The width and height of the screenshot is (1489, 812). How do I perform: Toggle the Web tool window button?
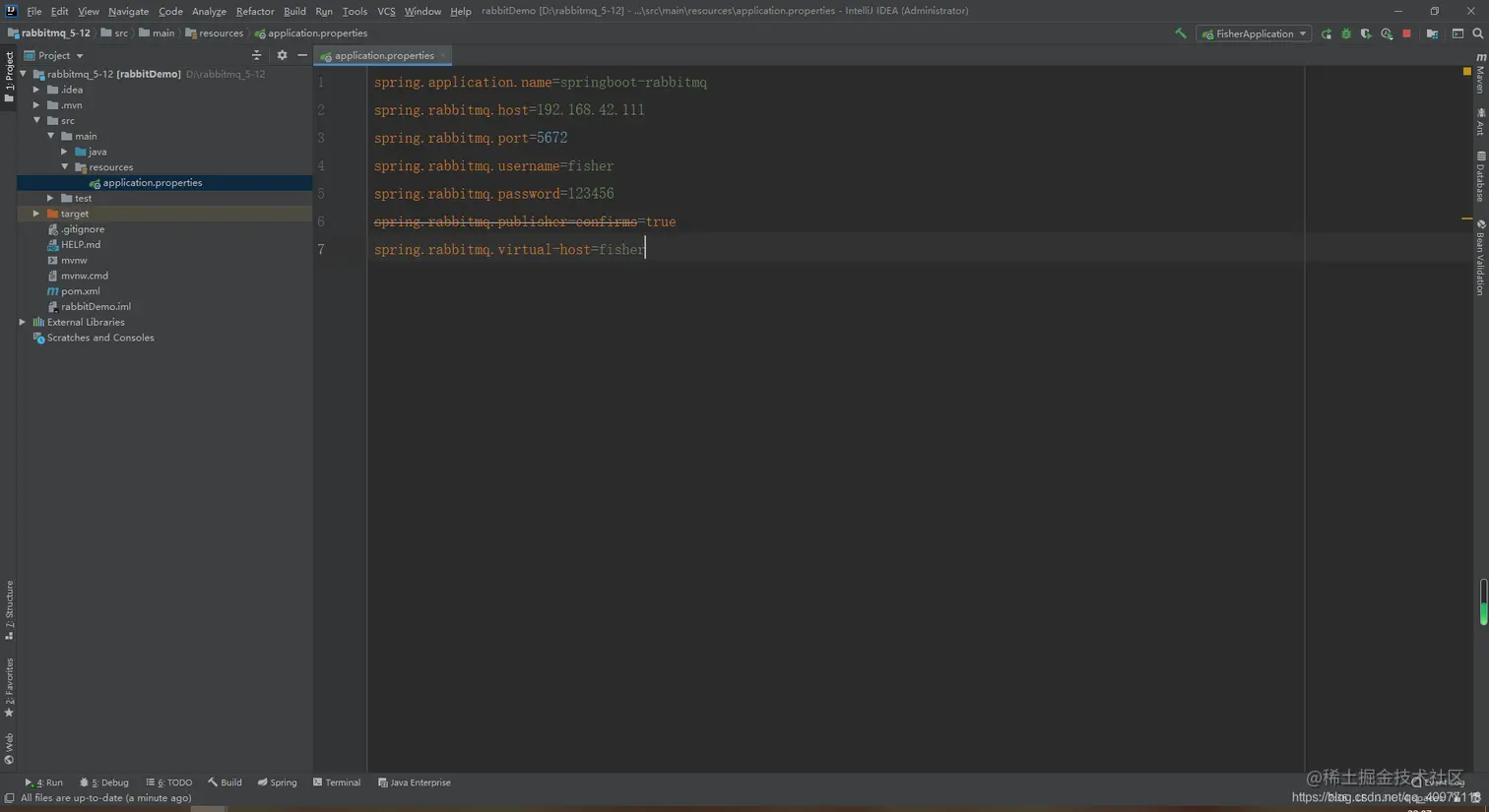[9, 749]
